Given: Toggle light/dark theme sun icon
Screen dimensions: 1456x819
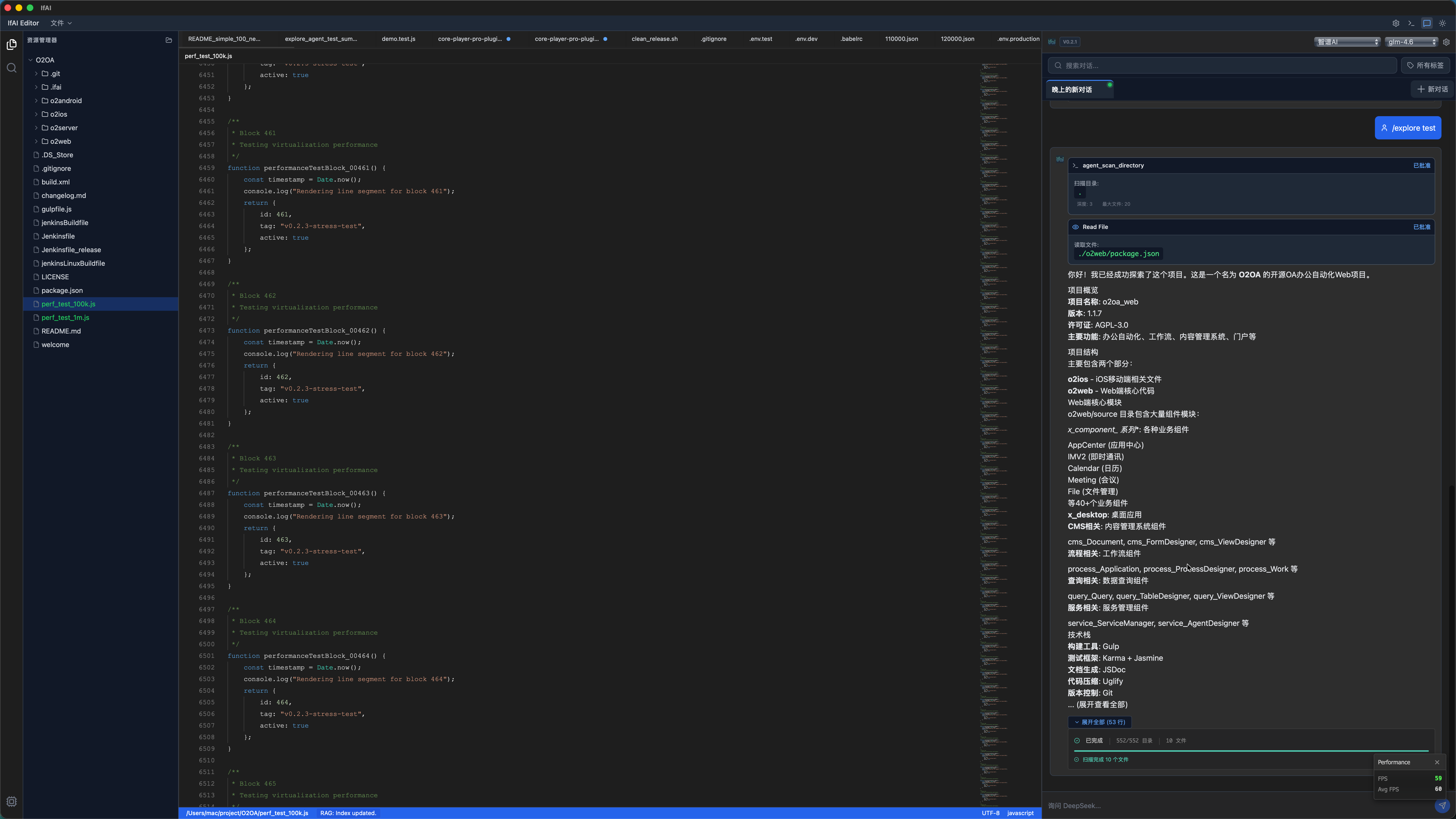Looking at the screenshot, I should tap(1442, 23).
